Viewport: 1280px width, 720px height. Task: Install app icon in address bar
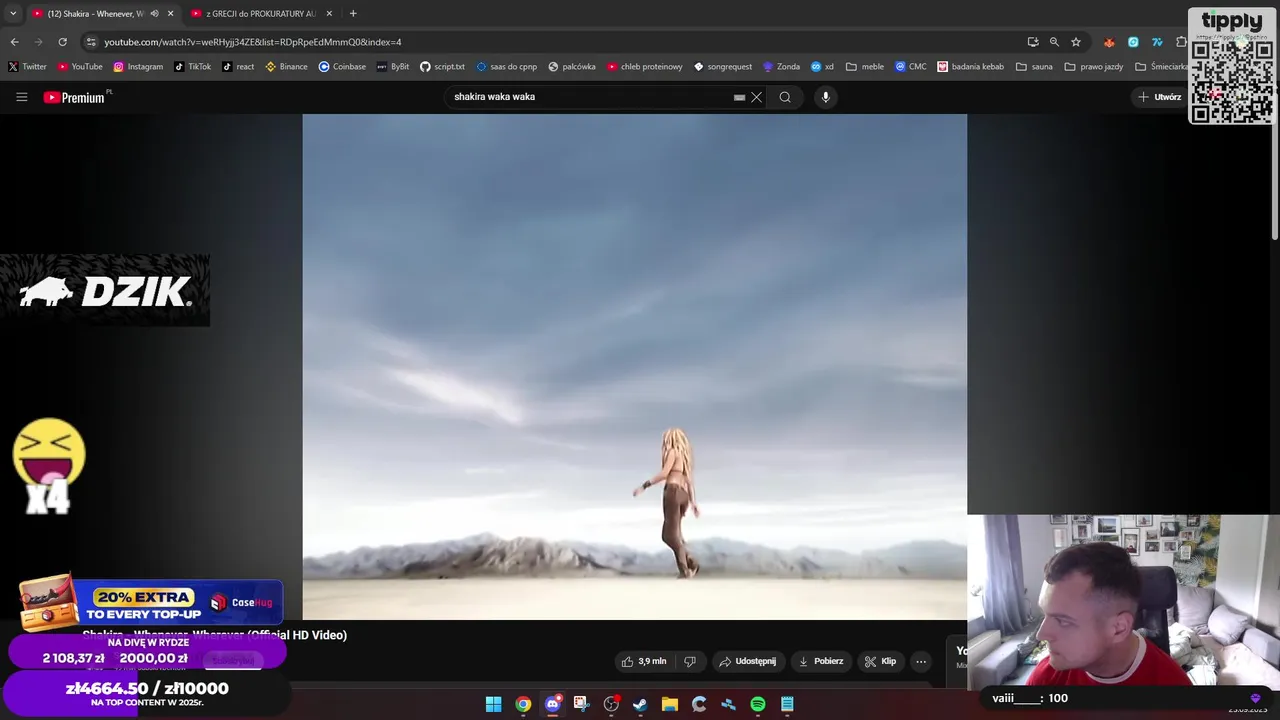click(x=1033, y=42)
